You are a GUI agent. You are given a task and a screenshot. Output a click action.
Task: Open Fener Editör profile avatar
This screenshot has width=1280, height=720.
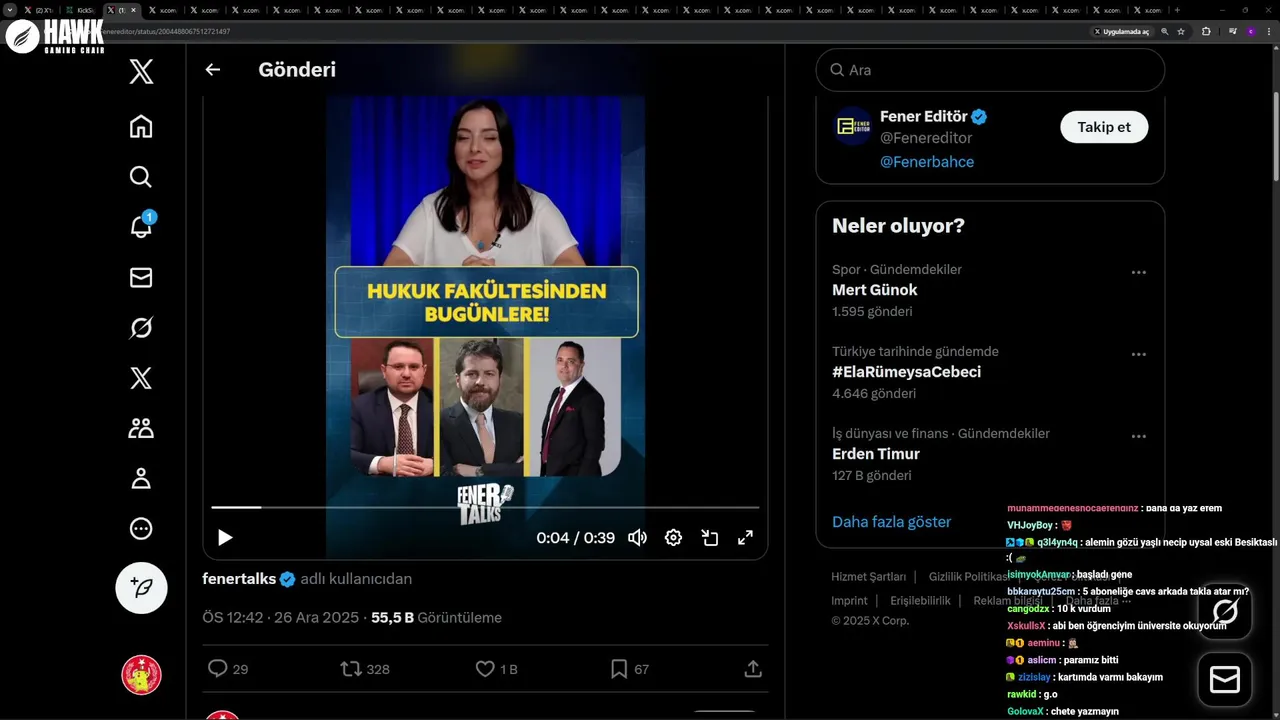click(853, 127)
